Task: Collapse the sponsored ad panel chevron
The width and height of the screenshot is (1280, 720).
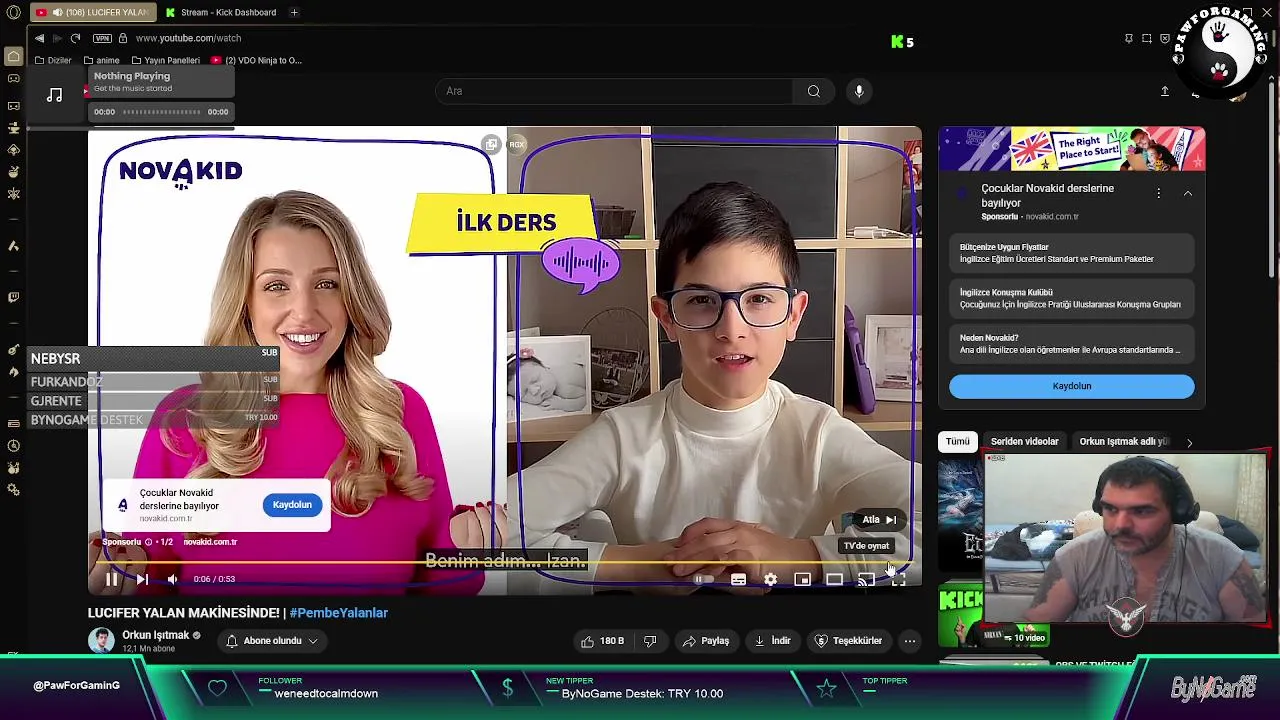Action: (1187, 193)
